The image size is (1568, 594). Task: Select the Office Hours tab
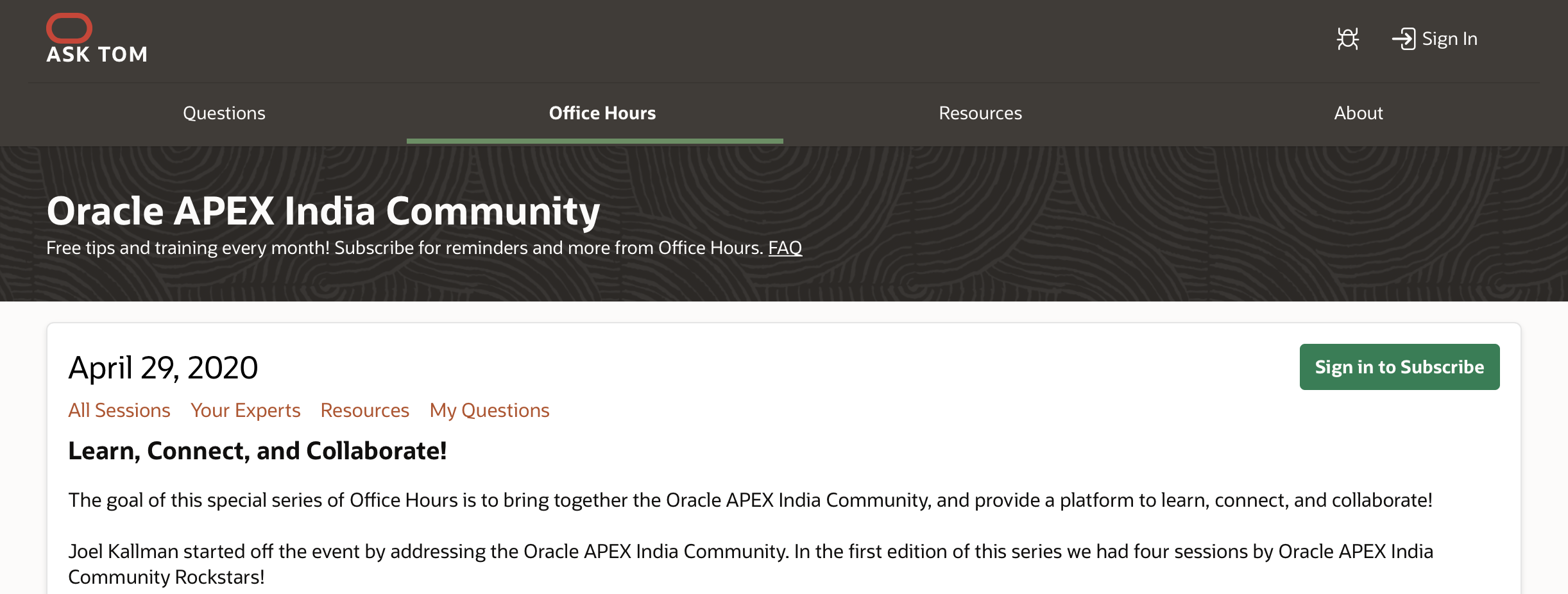pyautogui.click(x=602, y=114)
